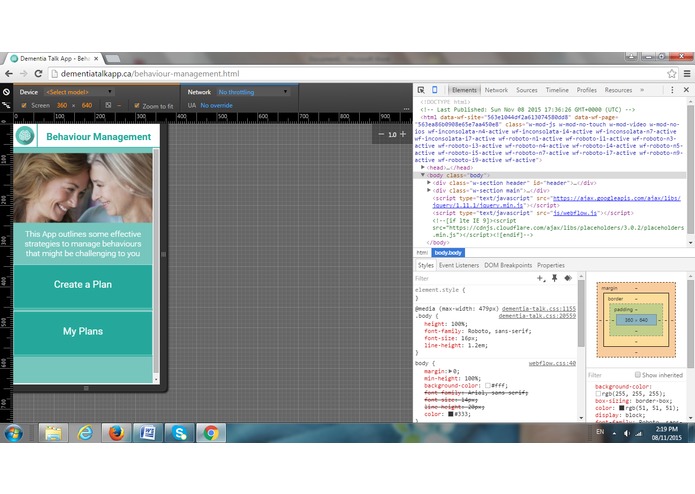This screenshot has height=494, width=695.
Task: Launch Internet Explorer from the taskbar
Action: 85,433
